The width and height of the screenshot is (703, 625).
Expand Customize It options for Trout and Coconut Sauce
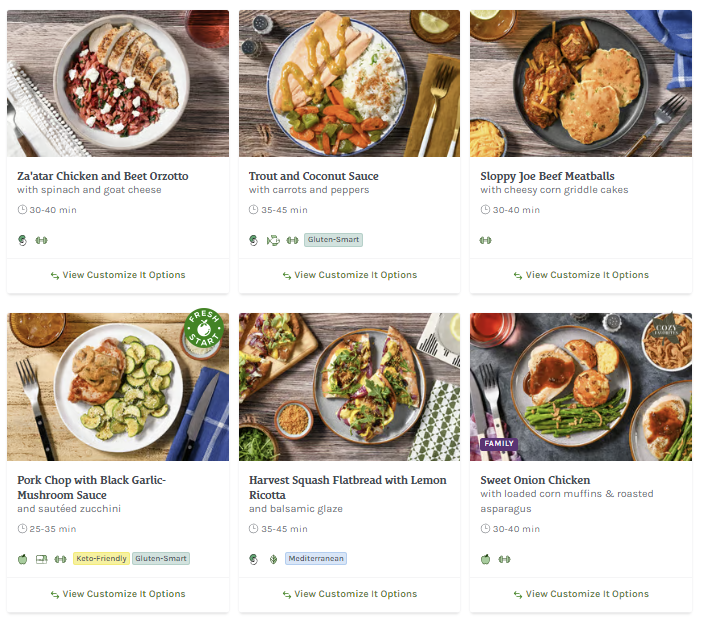coord(349,275)
